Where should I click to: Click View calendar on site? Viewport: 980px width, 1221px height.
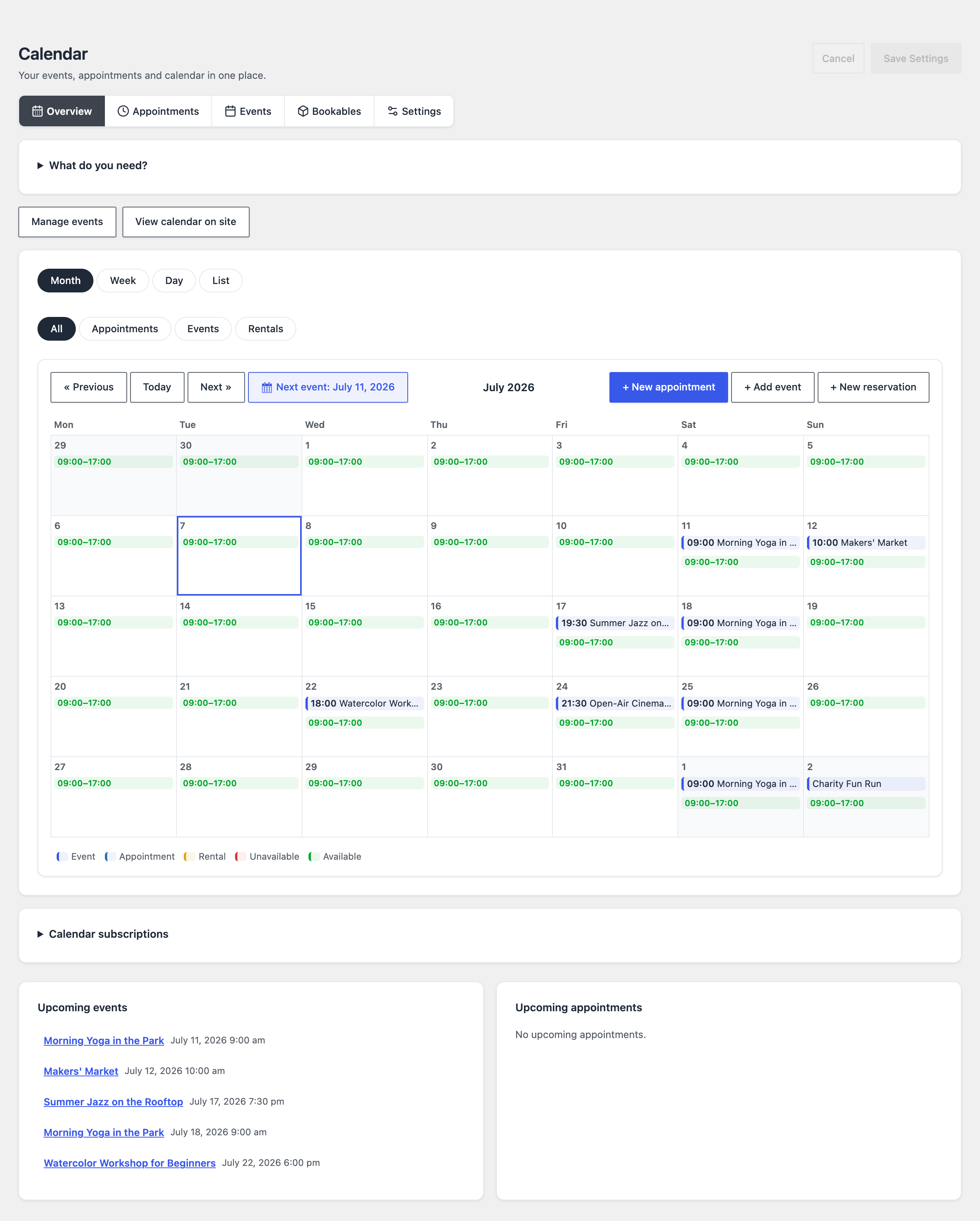point(186,222)
